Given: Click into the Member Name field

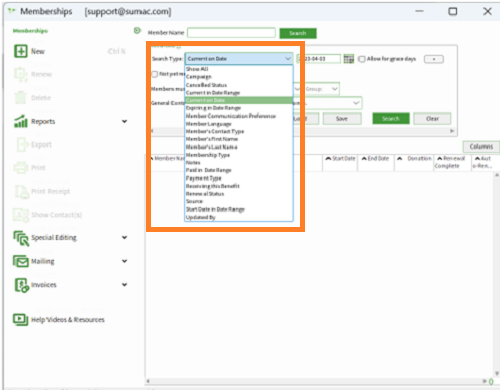Looking at the screenshot, I should (231, 33).
